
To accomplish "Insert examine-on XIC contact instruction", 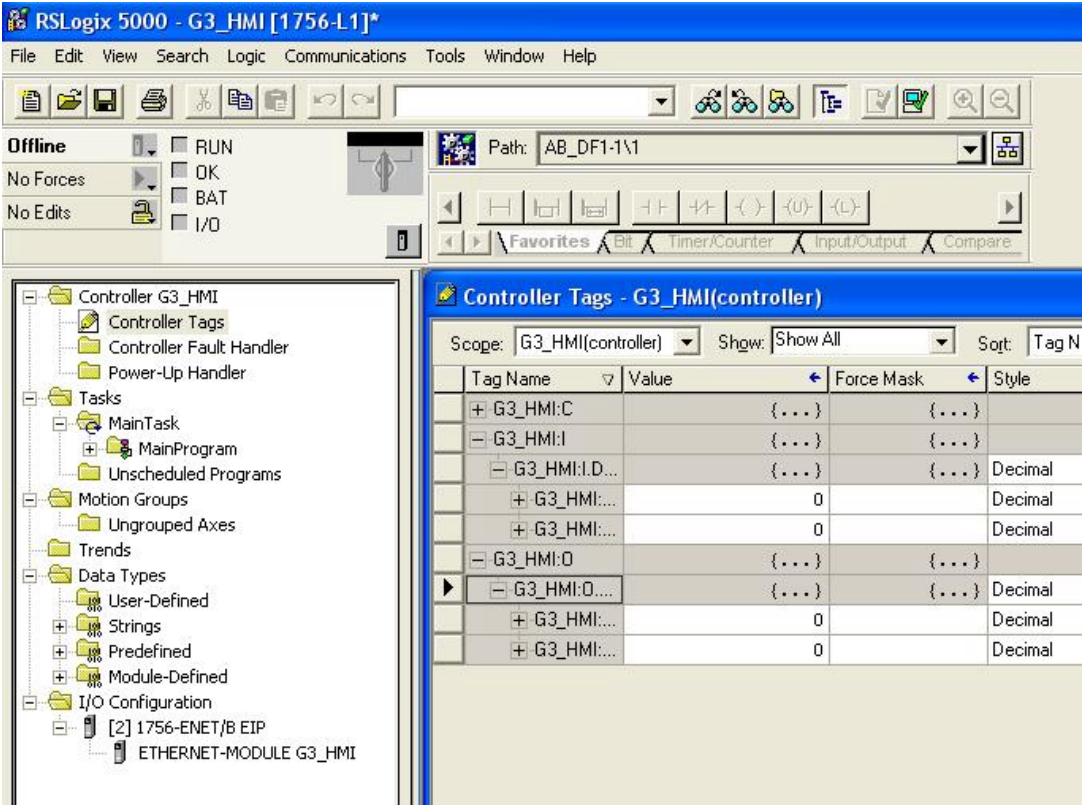I will pyautogui.click(x=653, y=207).
